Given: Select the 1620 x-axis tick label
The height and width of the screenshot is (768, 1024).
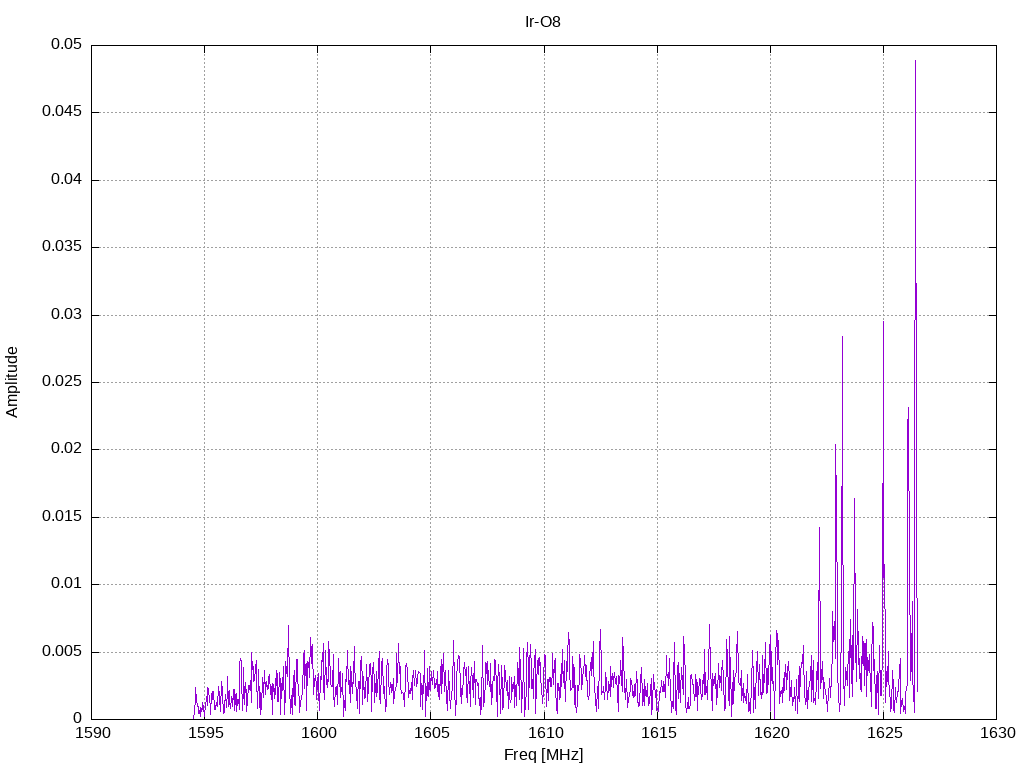Looking at the screenshot, I should pyautogui.click(x=770, y=733).
